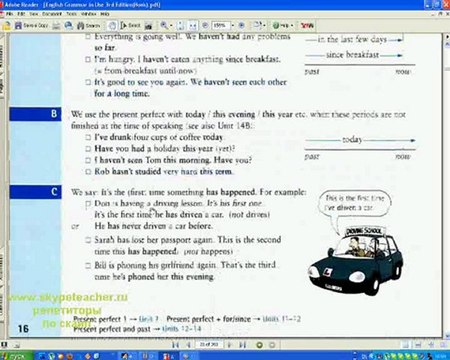Click the Fit Page icon

(180, 25)
